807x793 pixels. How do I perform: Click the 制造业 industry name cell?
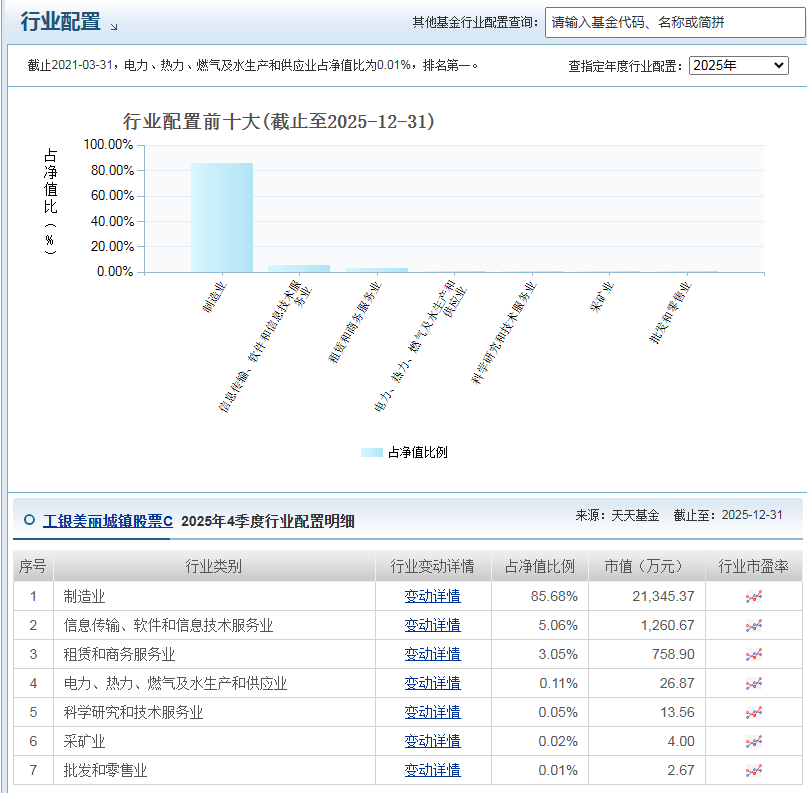coord(214,596)
